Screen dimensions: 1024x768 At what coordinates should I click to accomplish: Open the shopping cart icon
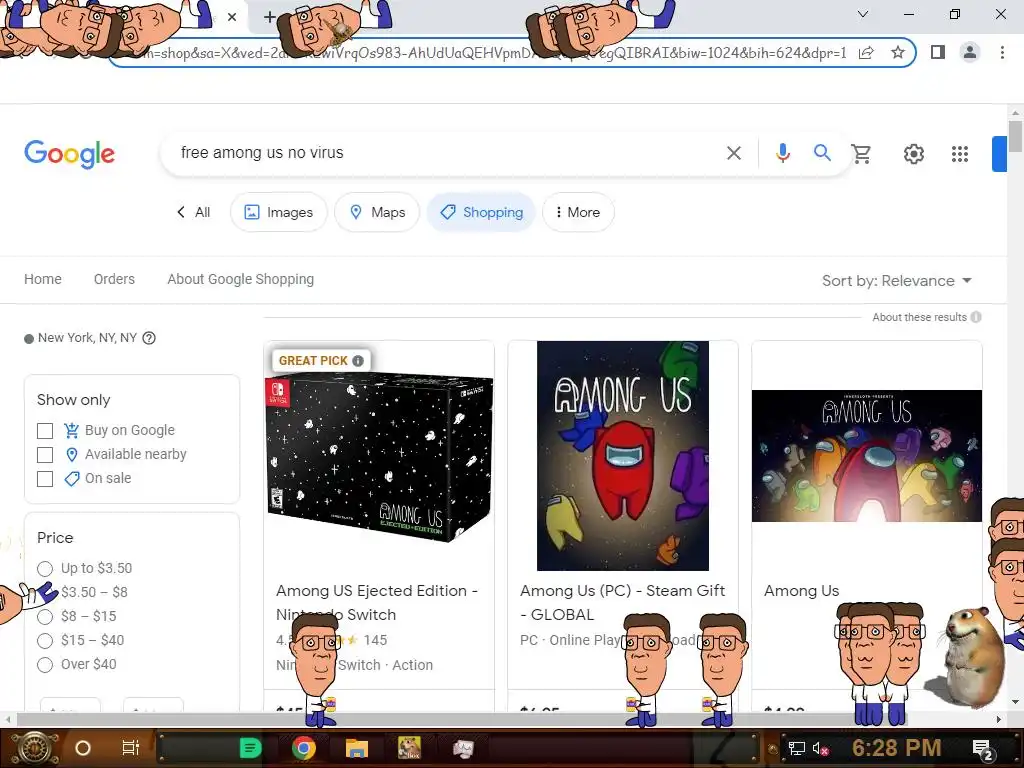click(x=861, y=153)
